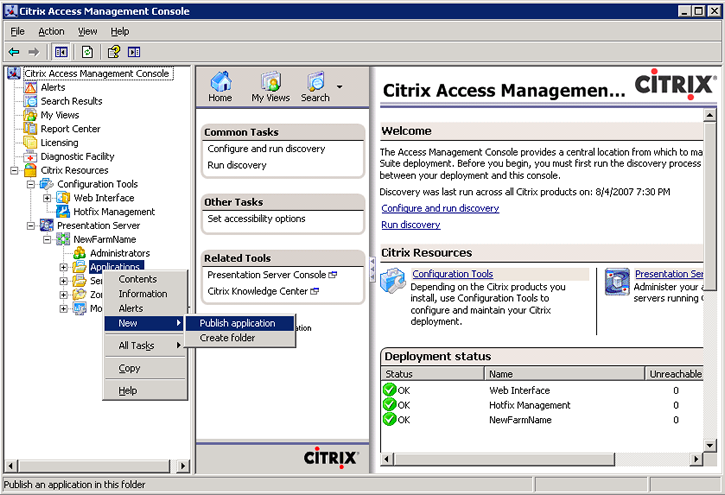Image resolution: width=725 pixels, height=495 pixels.
Task: Click Set accessibility options task
Action: tap(256, 219)
